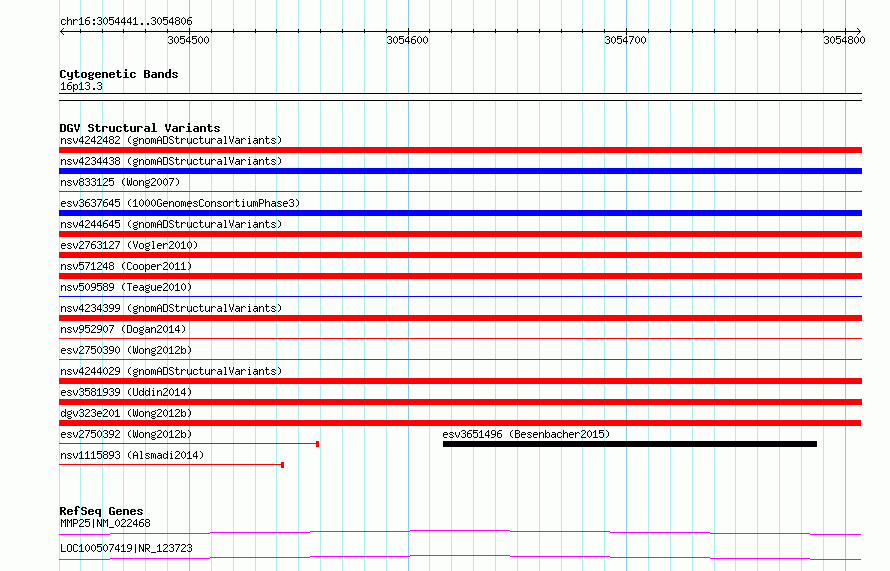Click the 3054600 ruler position
This screenshot has width=890, height=571.
408,40
